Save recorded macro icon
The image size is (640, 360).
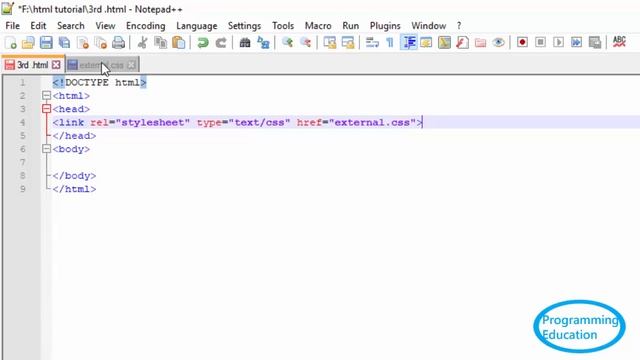click(595, 42)
